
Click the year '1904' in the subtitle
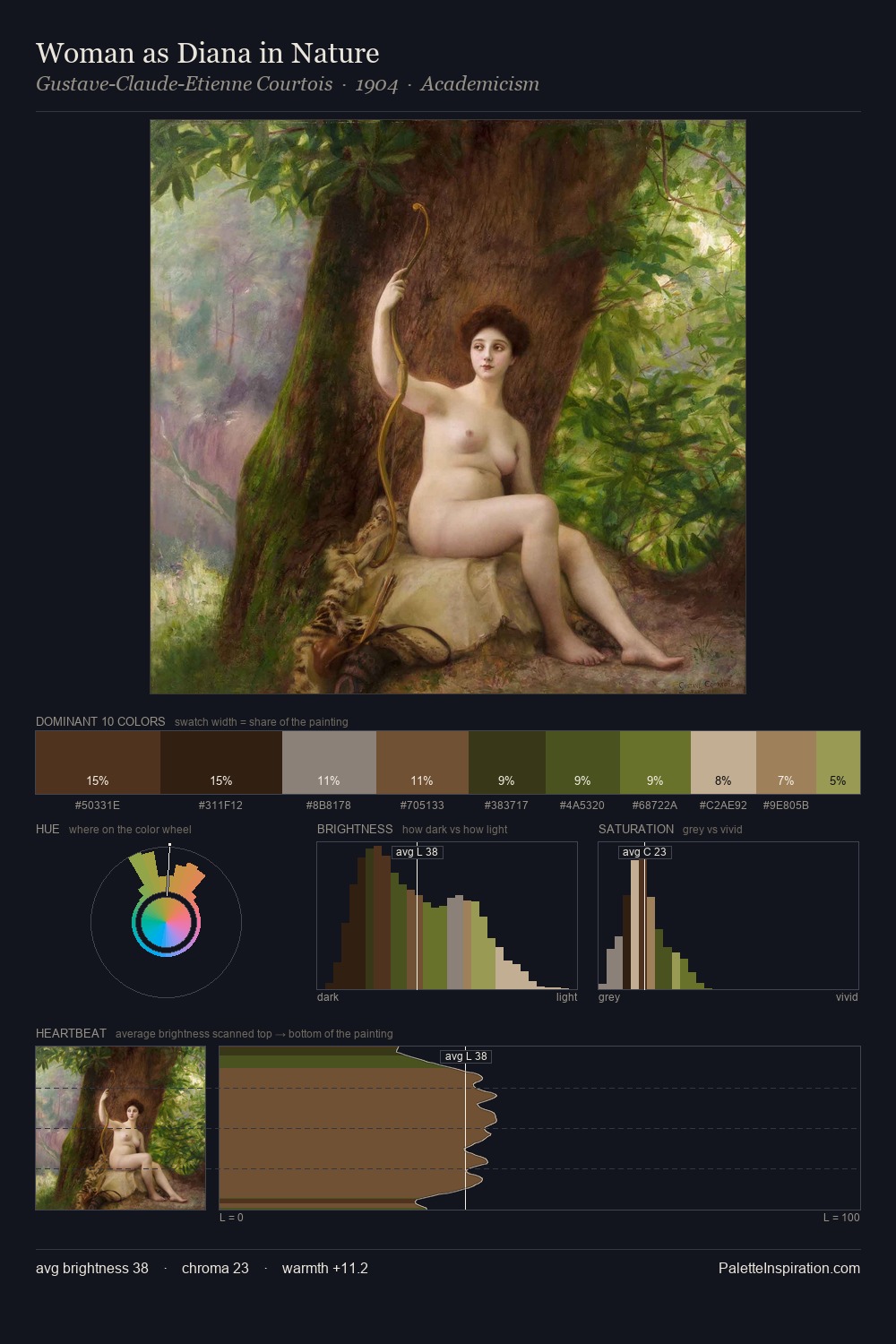click(376, 84)
